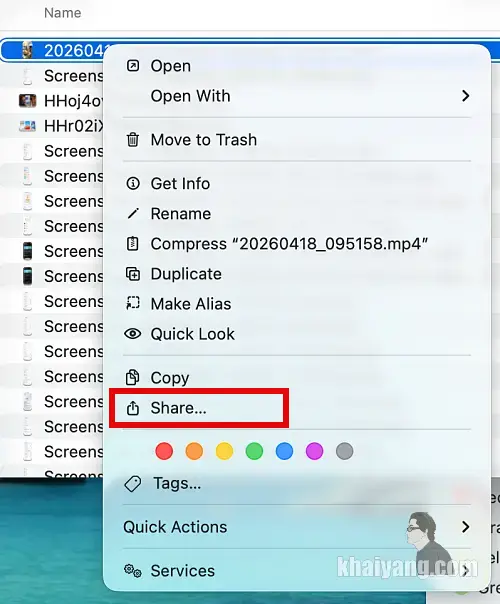Screen dimensions: 500x604
Task: Sort by the Name column header
Action: [x=62, y=13]
